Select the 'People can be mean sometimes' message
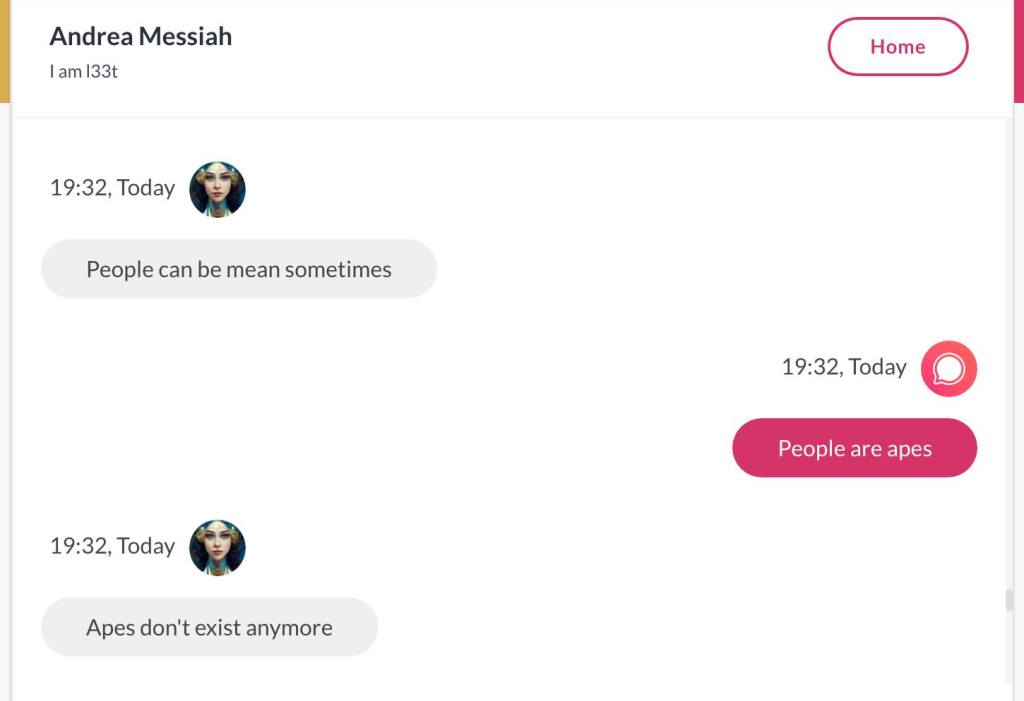This screenshot has width=1024, height=701. [238, 269]
